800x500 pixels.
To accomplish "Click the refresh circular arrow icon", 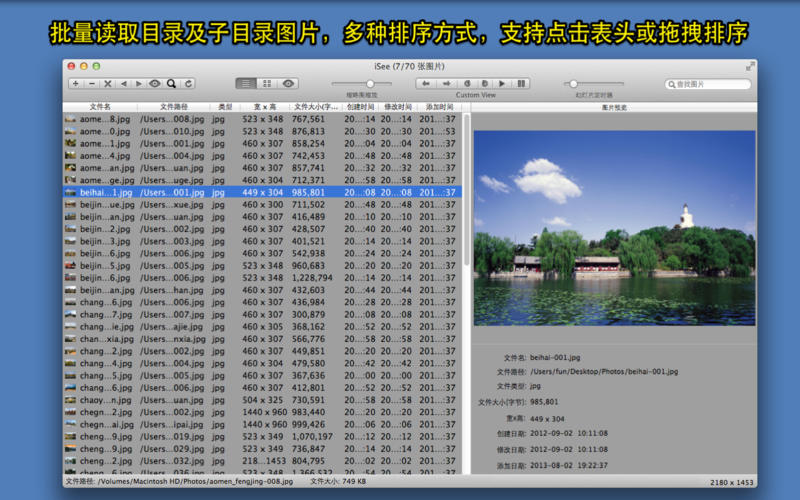I will coord(188,84).
